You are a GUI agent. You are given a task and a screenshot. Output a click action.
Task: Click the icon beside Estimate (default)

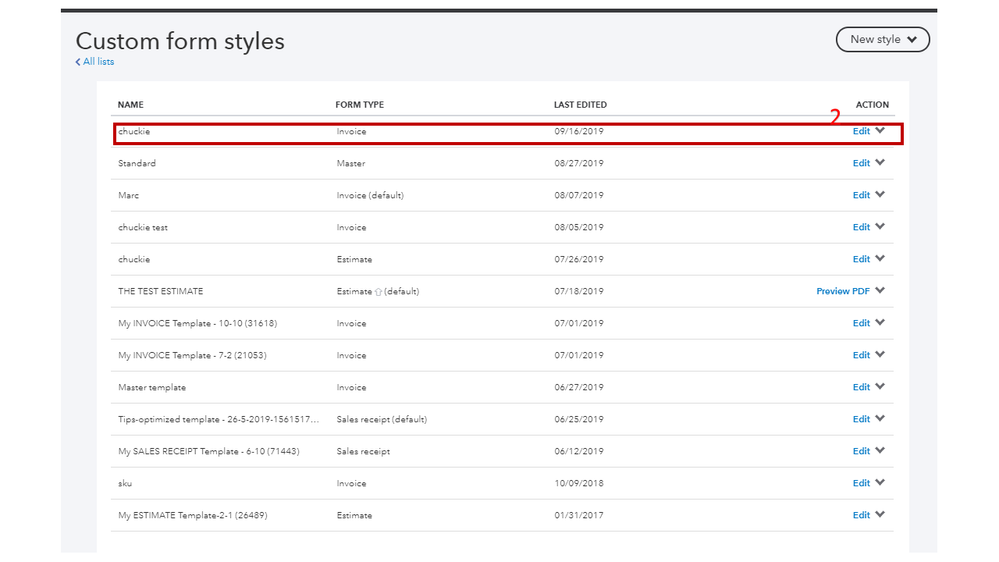379,292
